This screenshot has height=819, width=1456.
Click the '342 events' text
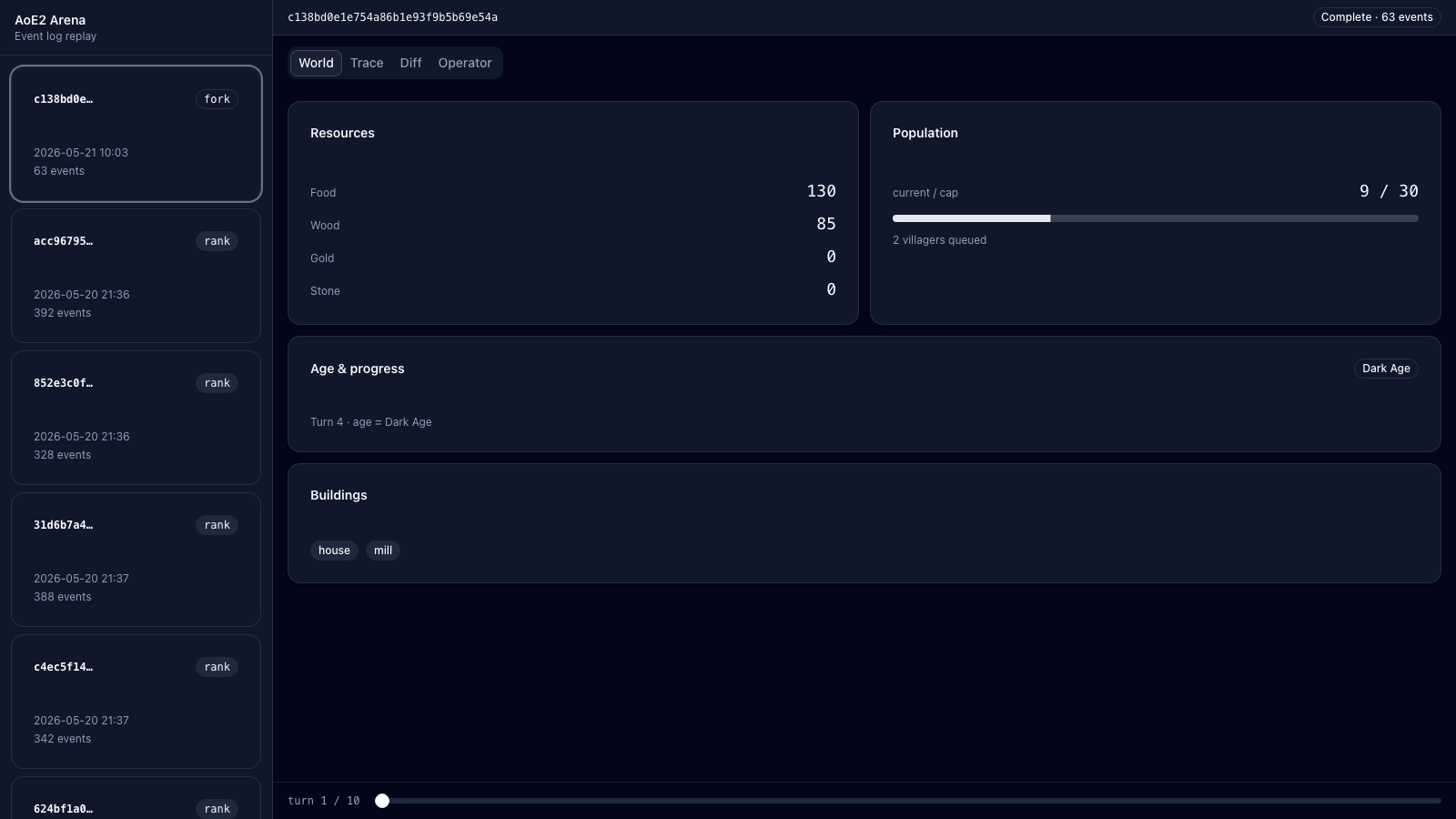63,739
